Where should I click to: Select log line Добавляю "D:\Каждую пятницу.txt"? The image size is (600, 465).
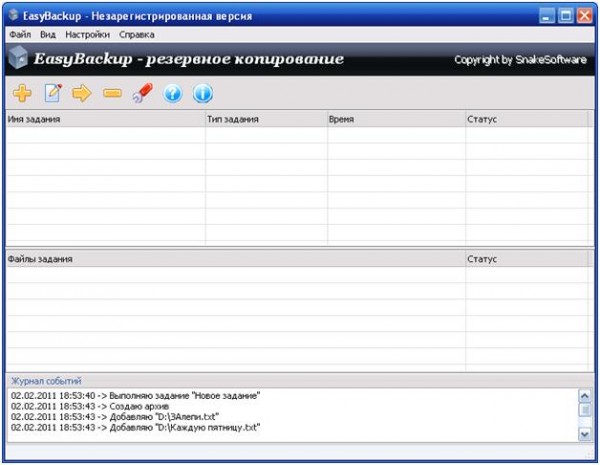click(x=135, y=427)
